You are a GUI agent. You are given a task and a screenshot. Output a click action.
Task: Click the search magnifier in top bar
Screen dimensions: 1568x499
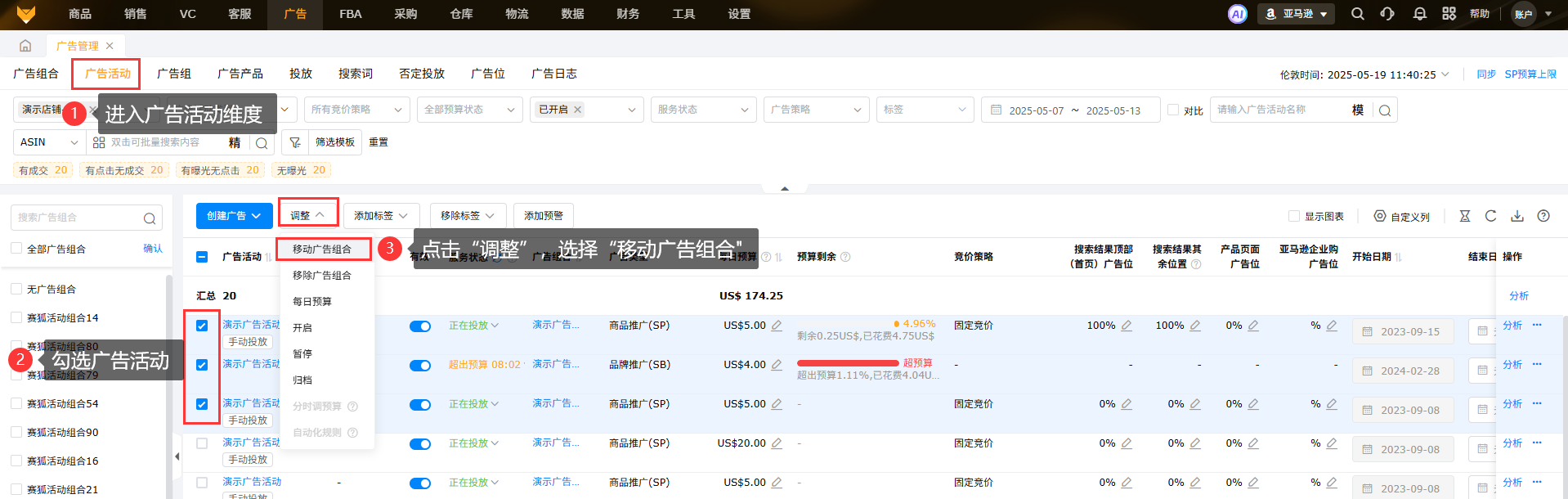(1357, 14)
